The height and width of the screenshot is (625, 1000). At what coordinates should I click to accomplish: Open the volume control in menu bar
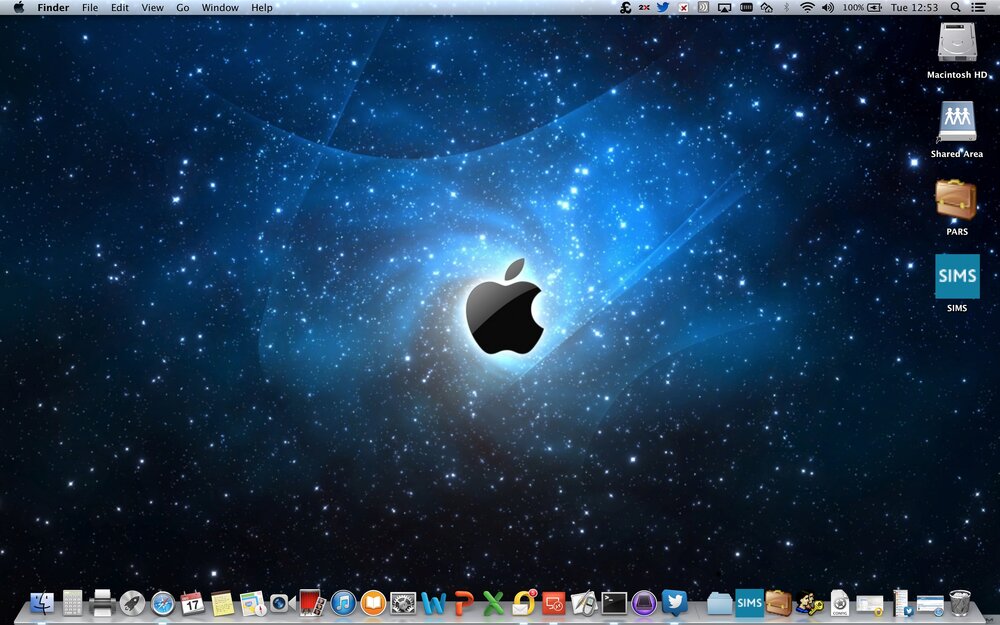coord(828,8)
